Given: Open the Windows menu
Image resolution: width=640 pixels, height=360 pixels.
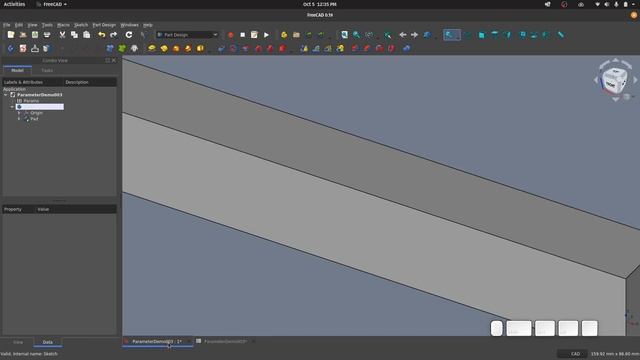Looking at the screenshot, I should tap(129, 25).
